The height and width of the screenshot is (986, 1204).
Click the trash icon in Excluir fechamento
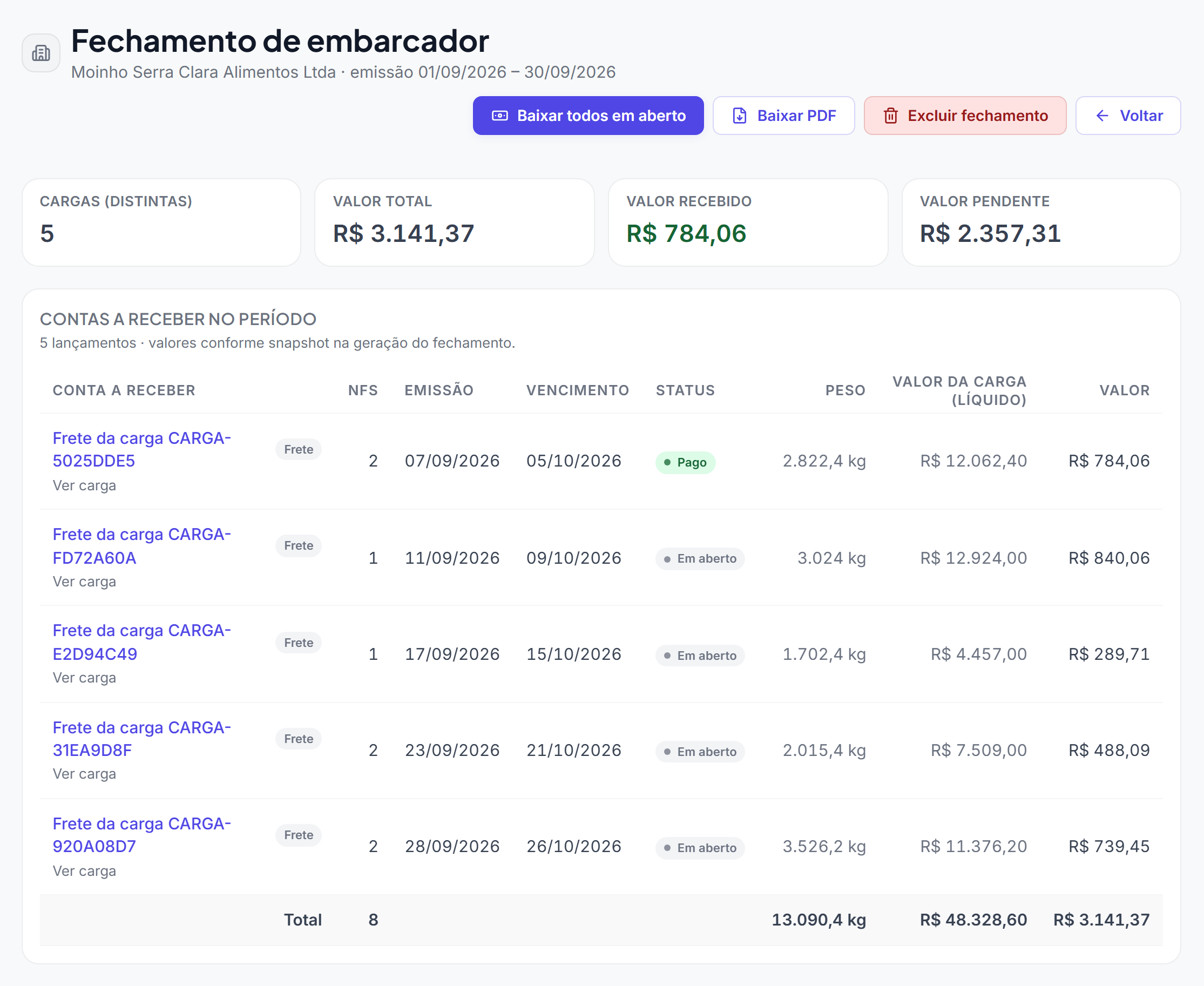click(890, 116)
